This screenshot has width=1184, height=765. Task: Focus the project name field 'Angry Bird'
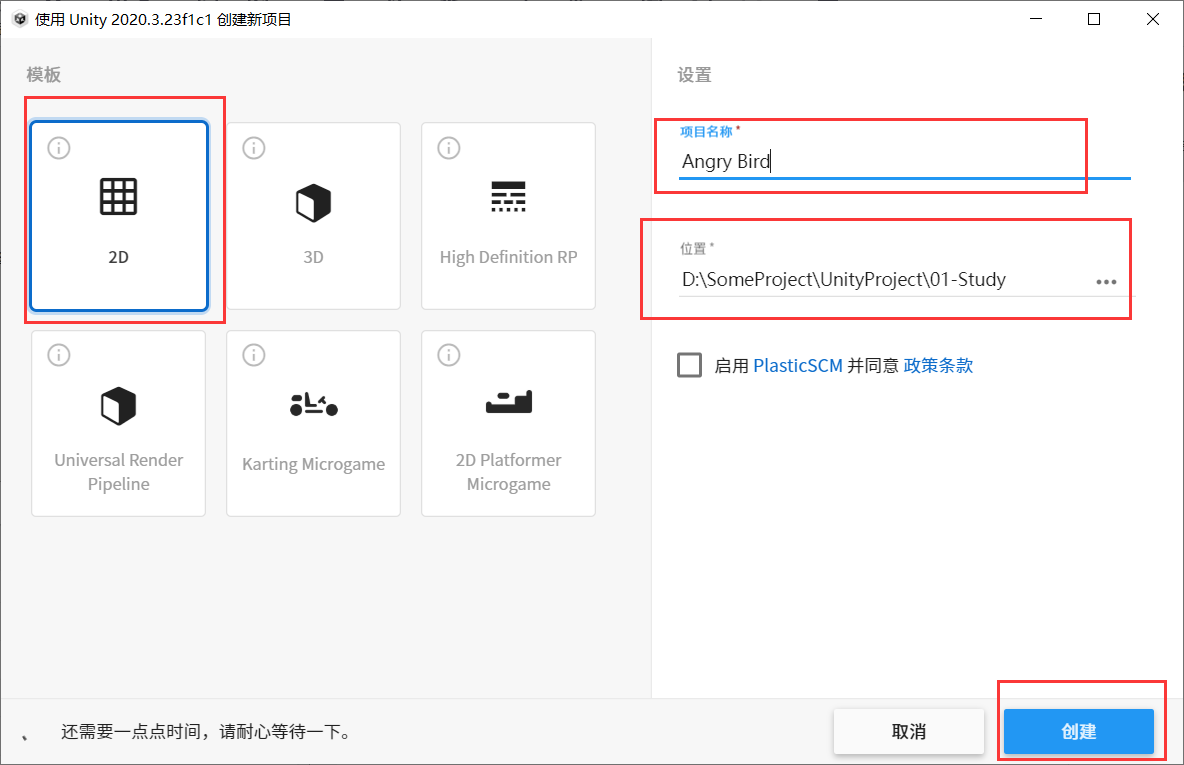tap(905, 162)
